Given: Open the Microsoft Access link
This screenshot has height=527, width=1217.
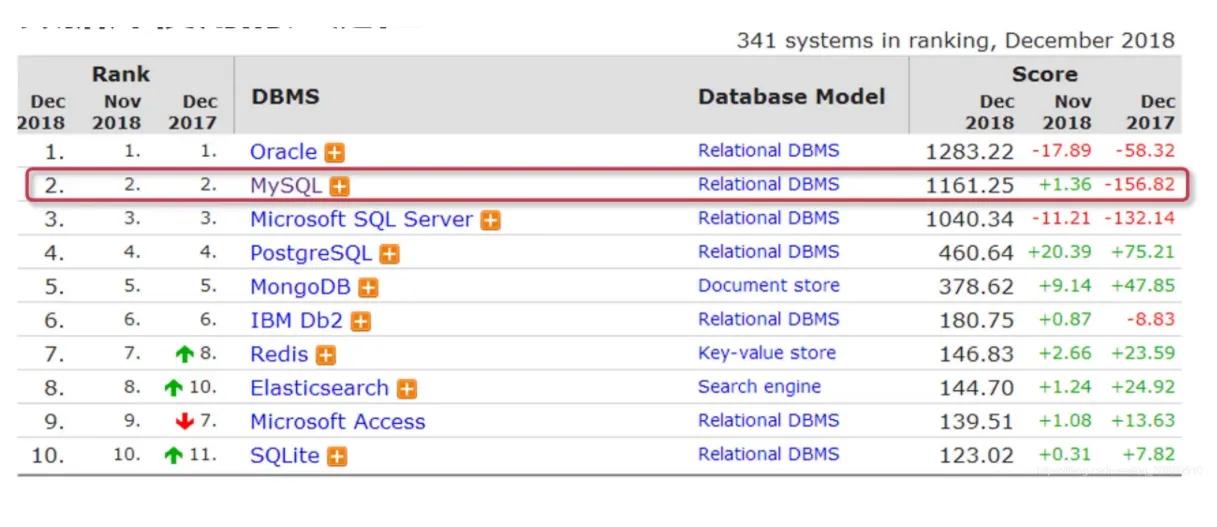Looking at the screenshot, I should pos(337,422).
